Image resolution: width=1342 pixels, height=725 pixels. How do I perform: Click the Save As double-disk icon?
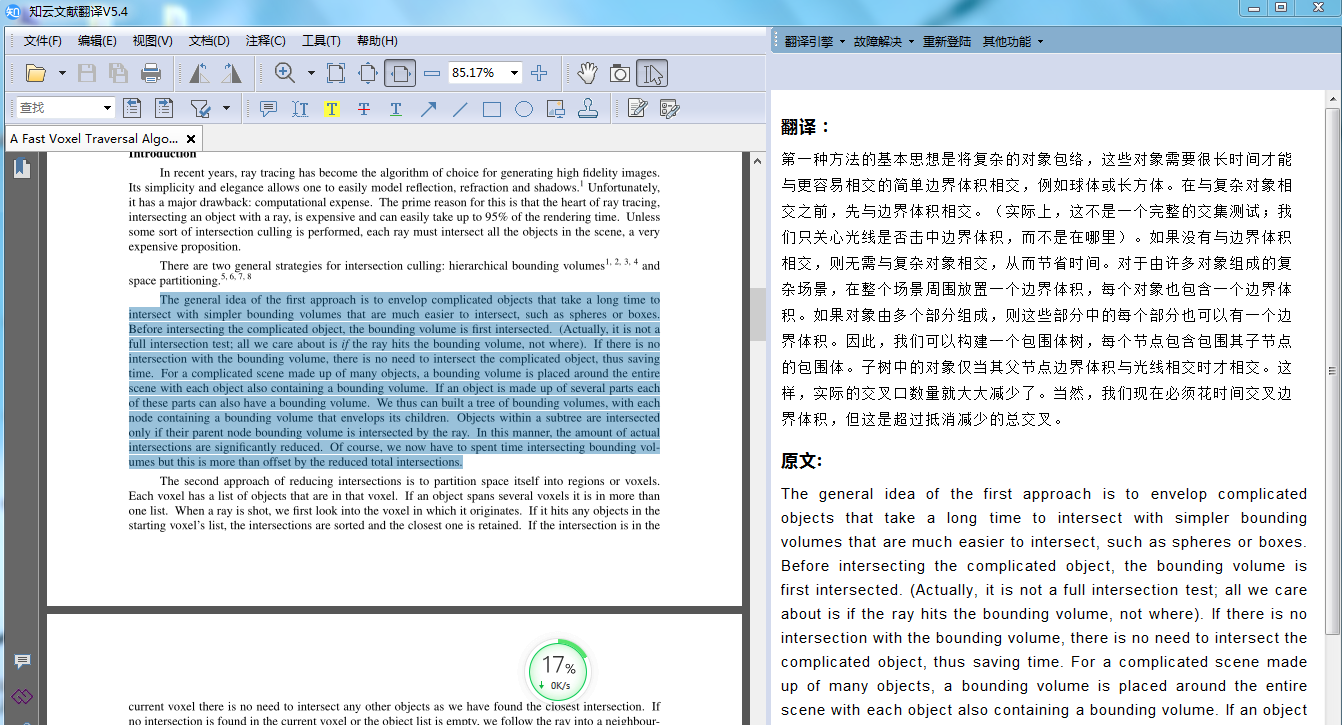click(118, 73)
